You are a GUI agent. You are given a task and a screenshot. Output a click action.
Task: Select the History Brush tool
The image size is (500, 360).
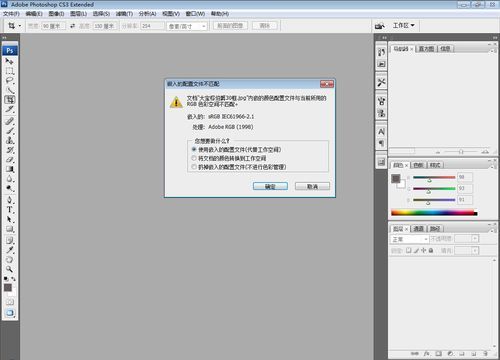(9, 150)
